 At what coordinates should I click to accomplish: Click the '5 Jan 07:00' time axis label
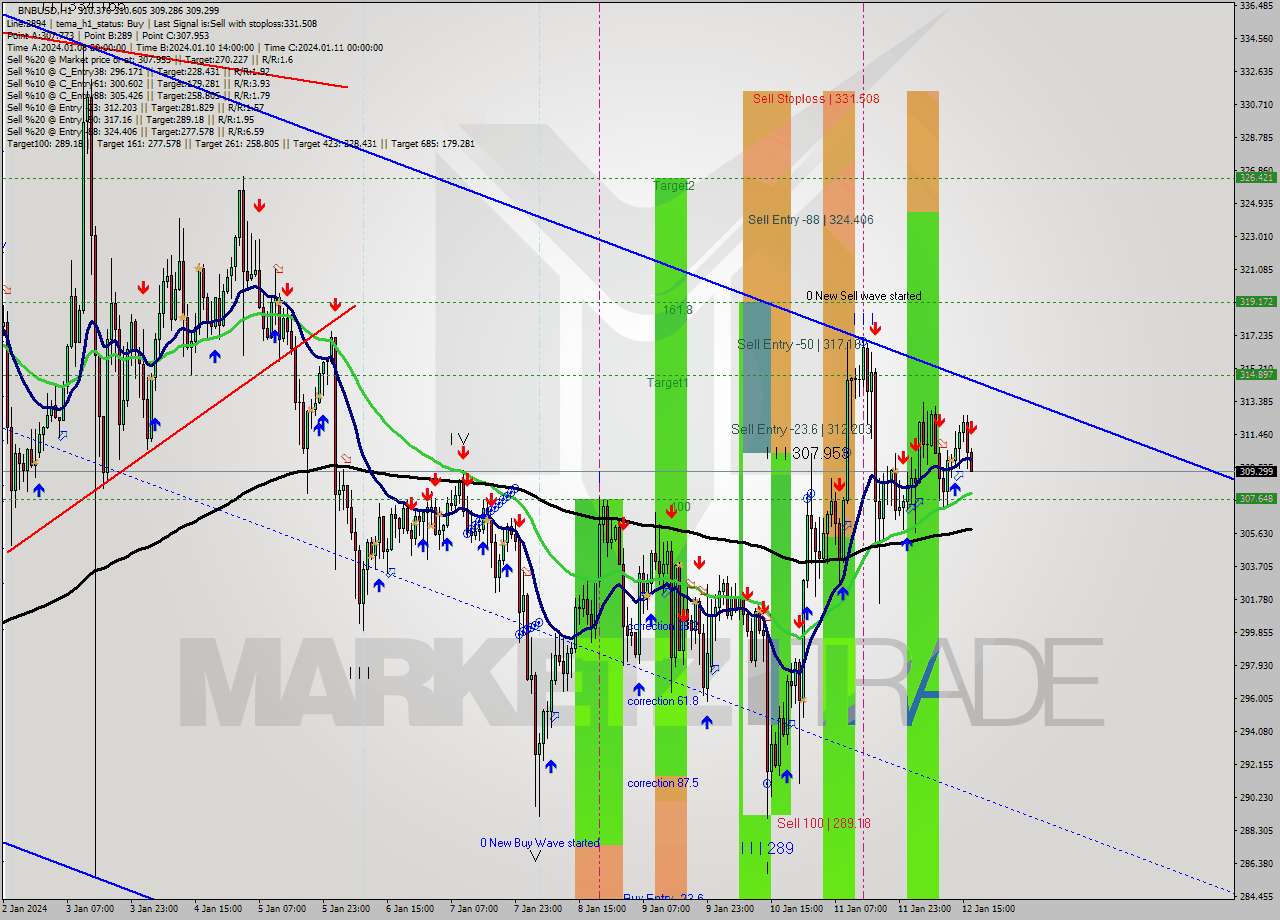tap(282, 909)
